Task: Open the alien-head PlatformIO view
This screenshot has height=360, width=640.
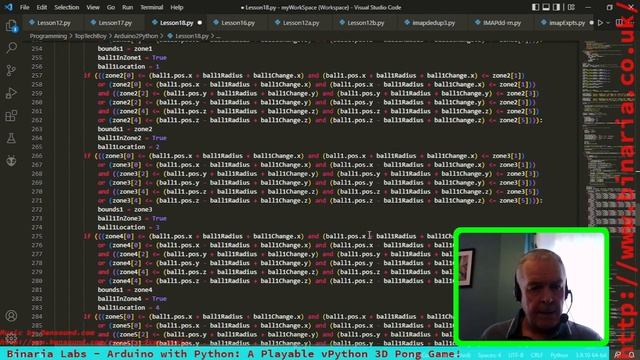Action: pyautogui.click(x=11, y=160)
